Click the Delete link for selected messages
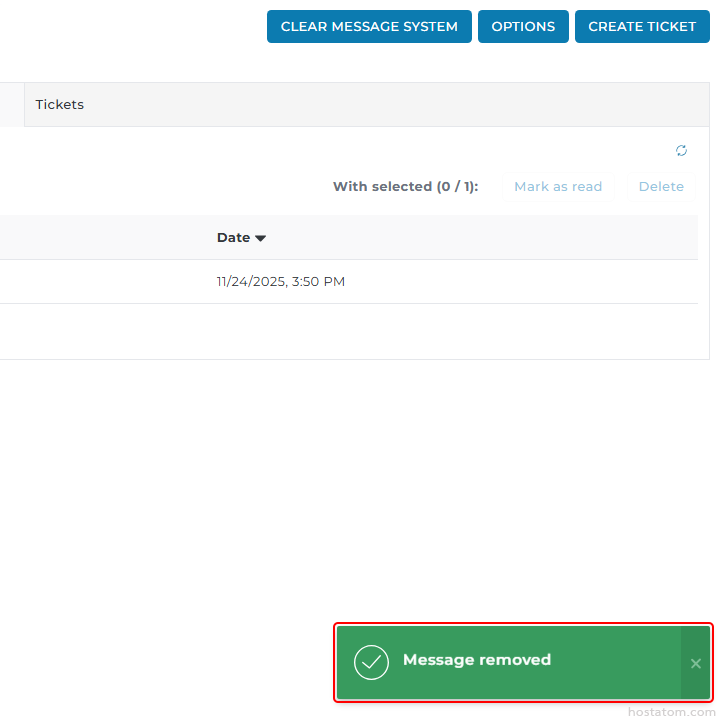The width and height of the screenshot is (720, 720). [661, 187]
